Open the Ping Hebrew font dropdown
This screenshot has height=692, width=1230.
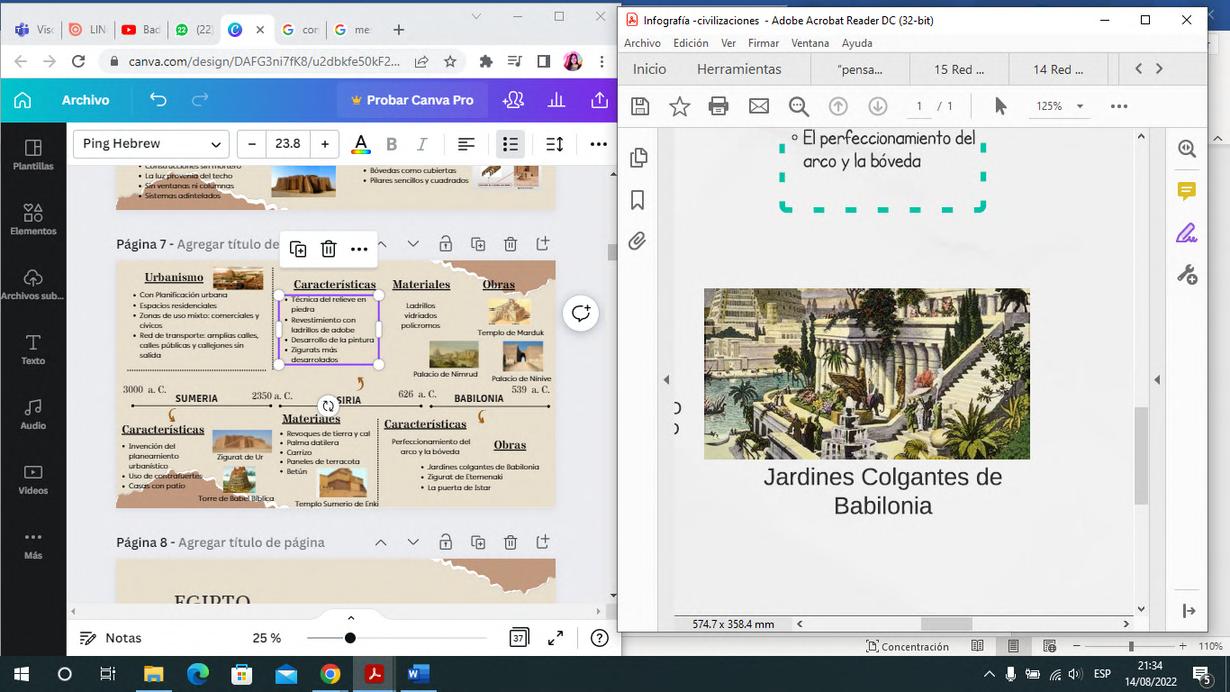point(151,144)
